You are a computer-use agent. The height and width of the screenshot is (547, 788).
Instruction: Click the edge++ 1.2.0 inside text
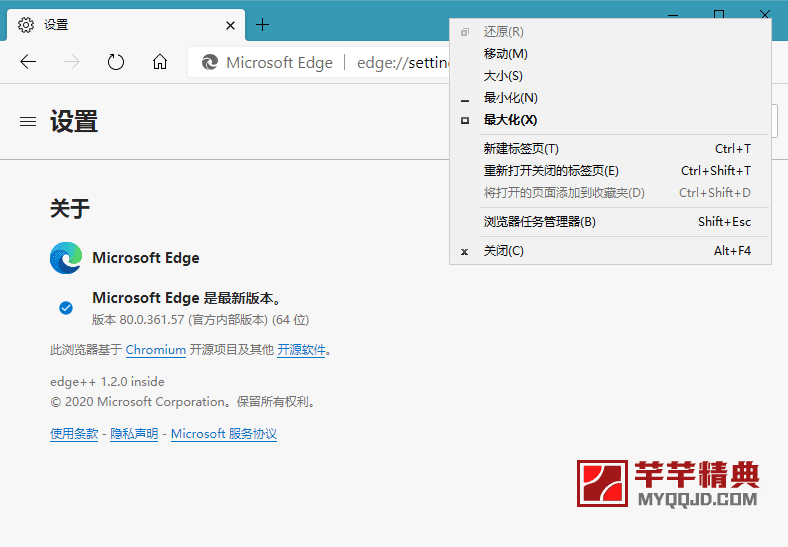[108, 382]
